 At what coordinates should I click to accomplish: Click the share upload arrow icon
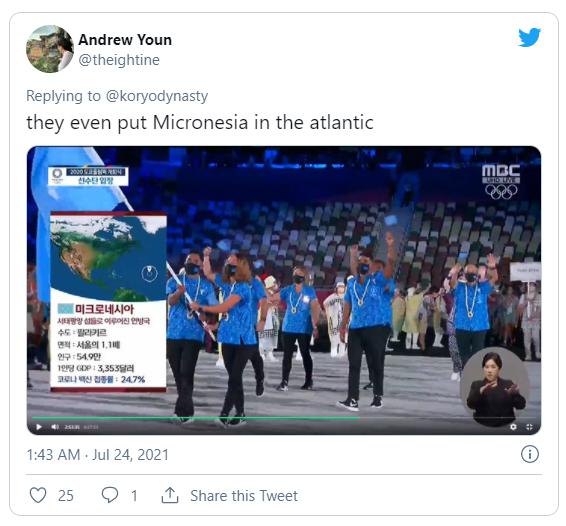pos(170,495)
